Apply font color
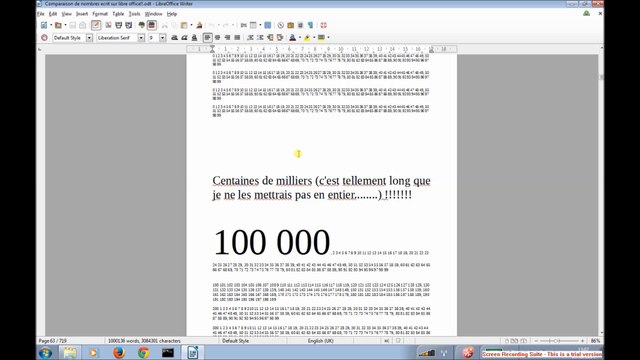This screenshot has width=640, height=360. coord(293,38)
